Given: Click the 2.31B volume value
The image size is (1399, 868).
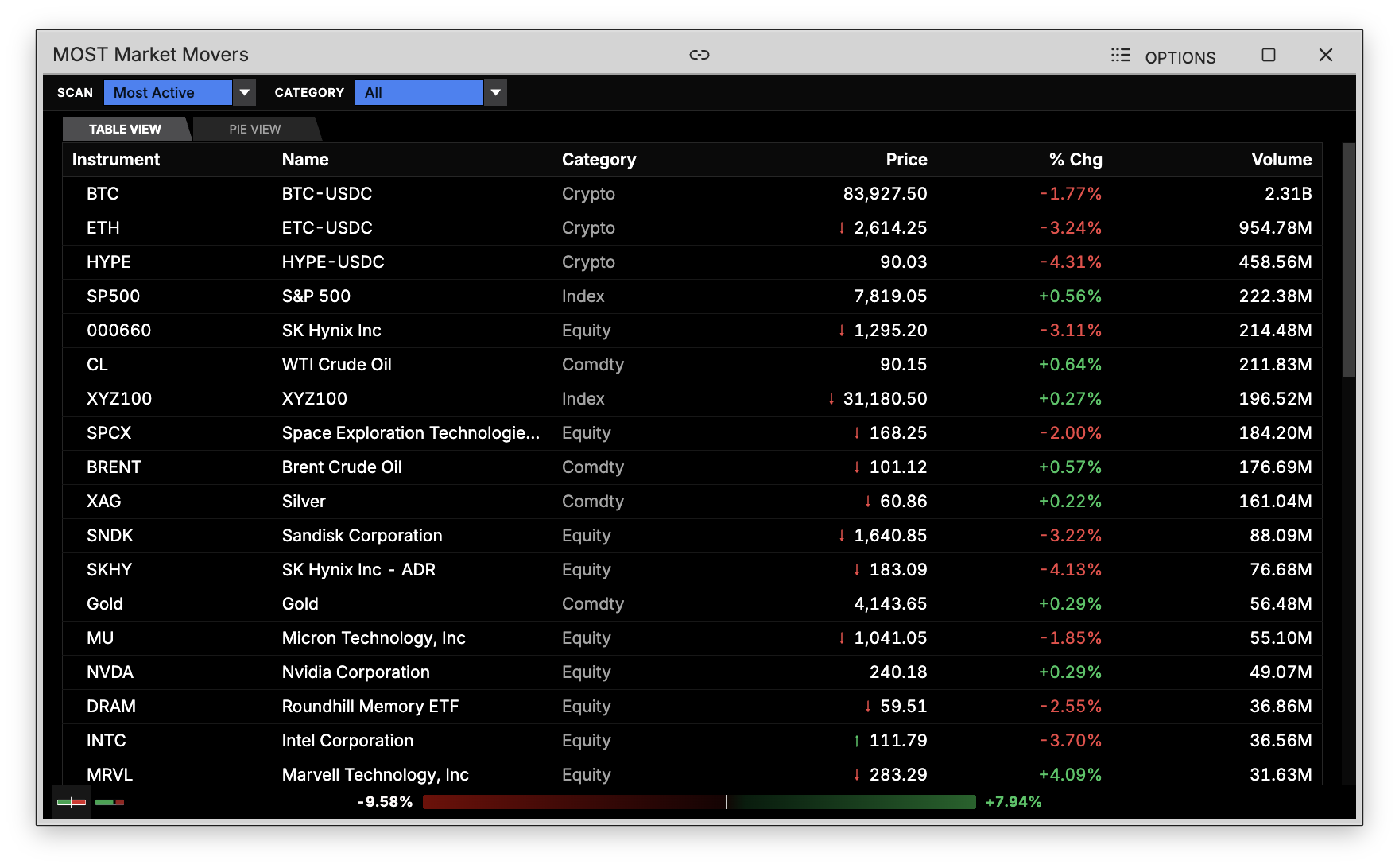Looking at the screenshot, I should 1289,194.
